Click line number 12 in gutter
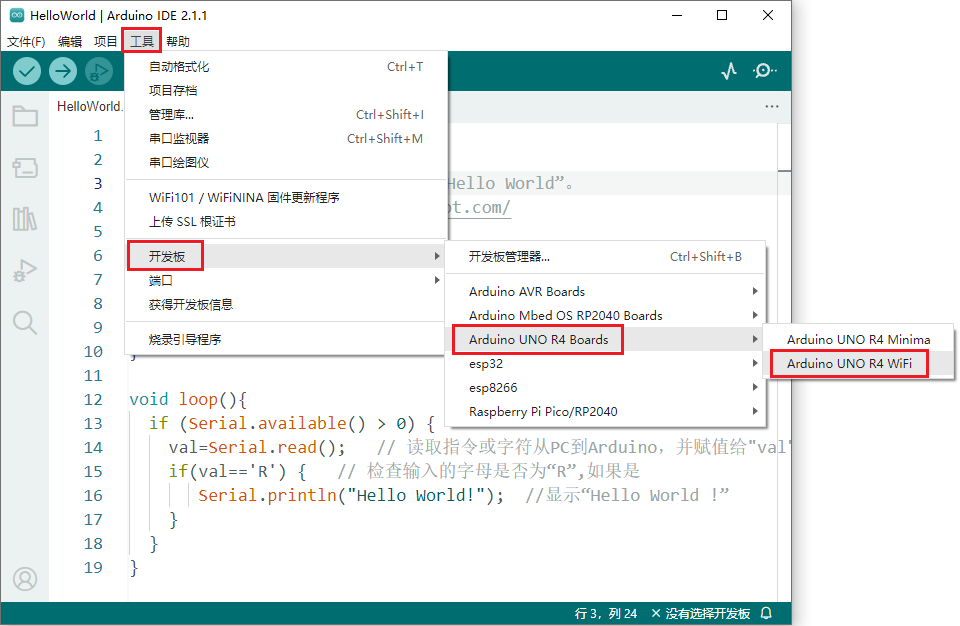This screenshot has width=960, height=626. [x=93, y=399]
